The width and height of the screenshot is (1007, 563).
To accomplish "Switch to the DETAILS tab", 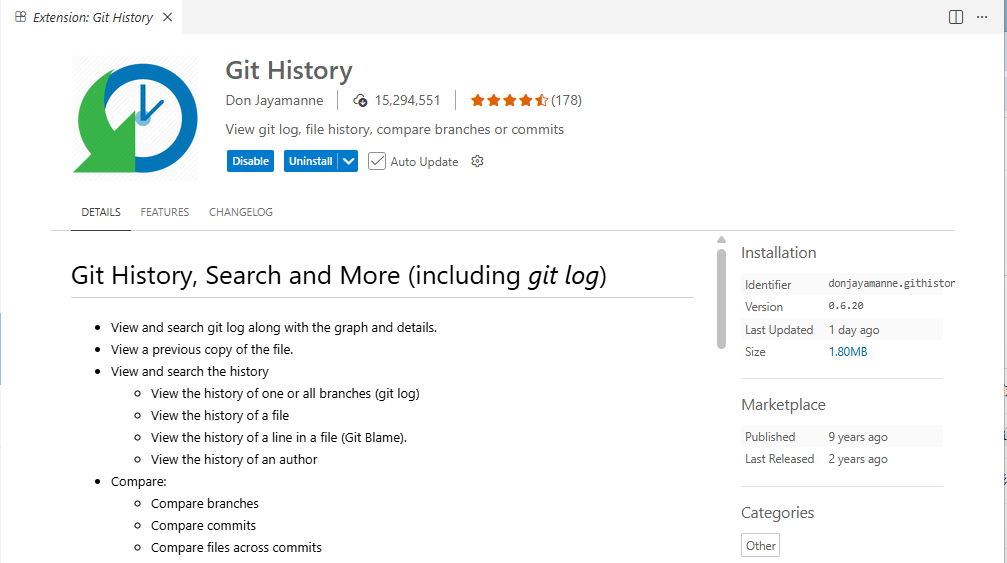I will pos(101,212).
